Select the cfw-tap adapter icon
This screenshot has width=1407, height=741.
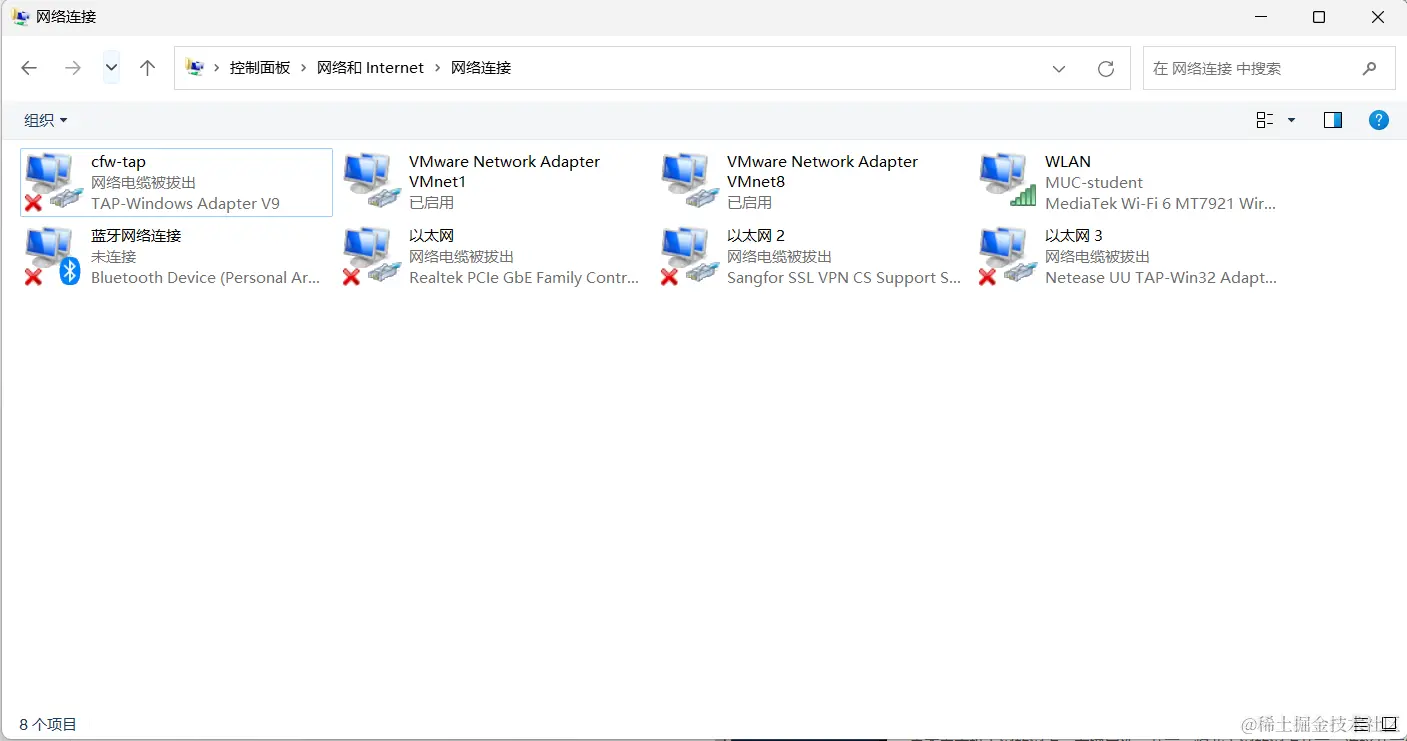click(53, 182)
